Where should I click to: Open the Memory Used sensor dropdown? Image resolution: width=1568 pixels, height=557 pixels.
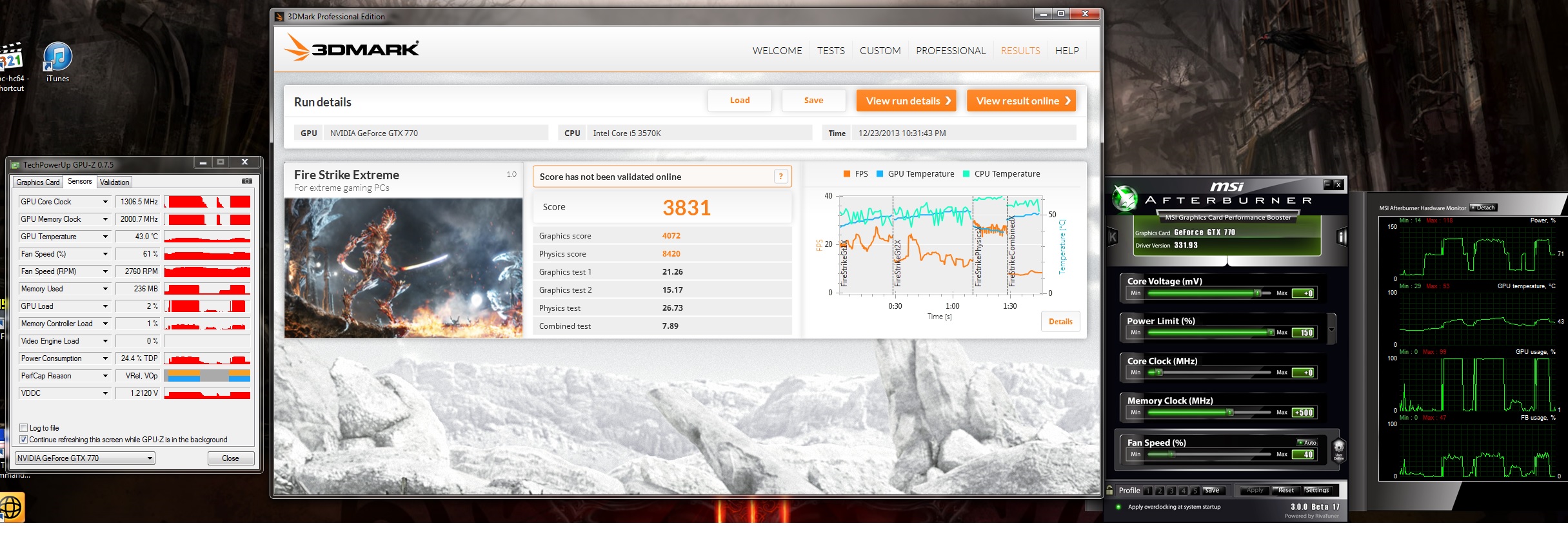pyautogui.click(x=105, y=289)
